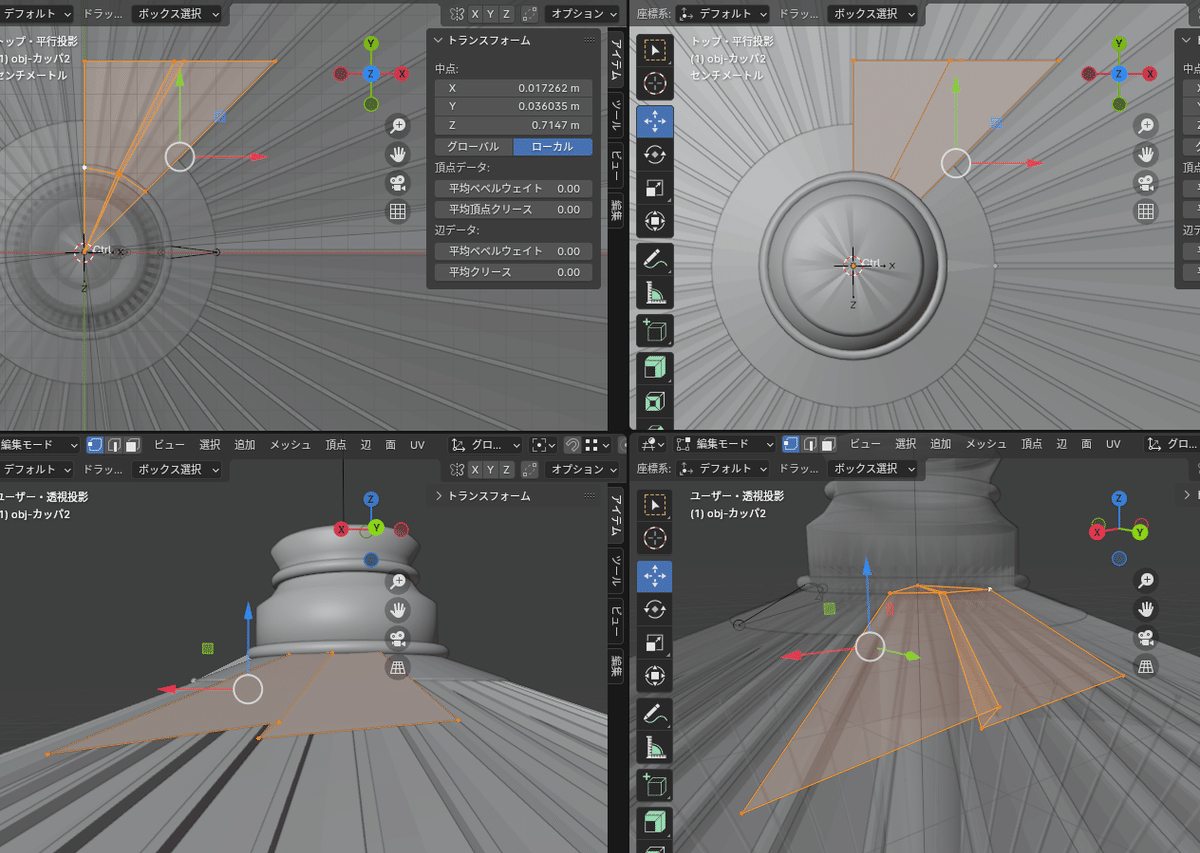Open オプション dropdown in upper-left viewport
The width and height of the screenshot is (1200, 853).
(x=586, y=14)
